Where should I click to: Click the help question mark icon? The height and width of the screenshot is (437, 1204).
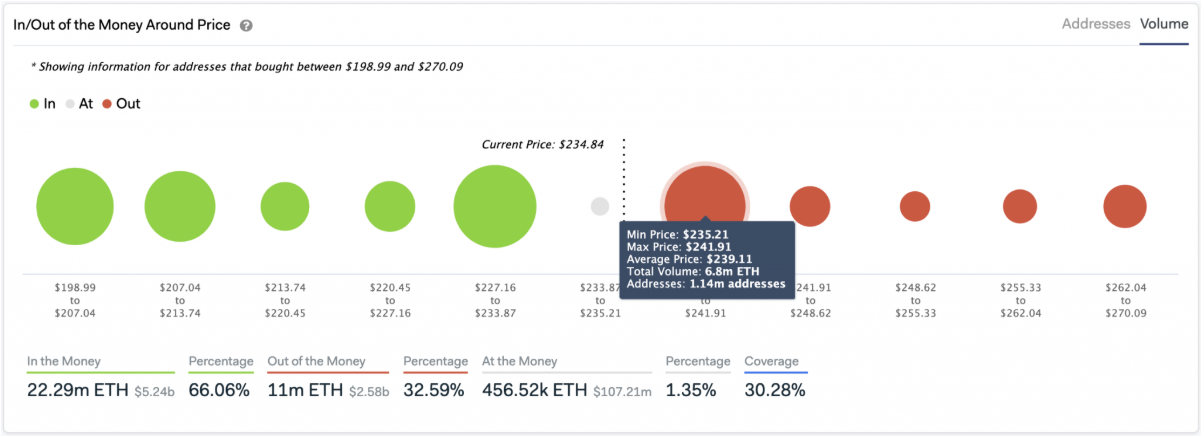tap(247, 25)
